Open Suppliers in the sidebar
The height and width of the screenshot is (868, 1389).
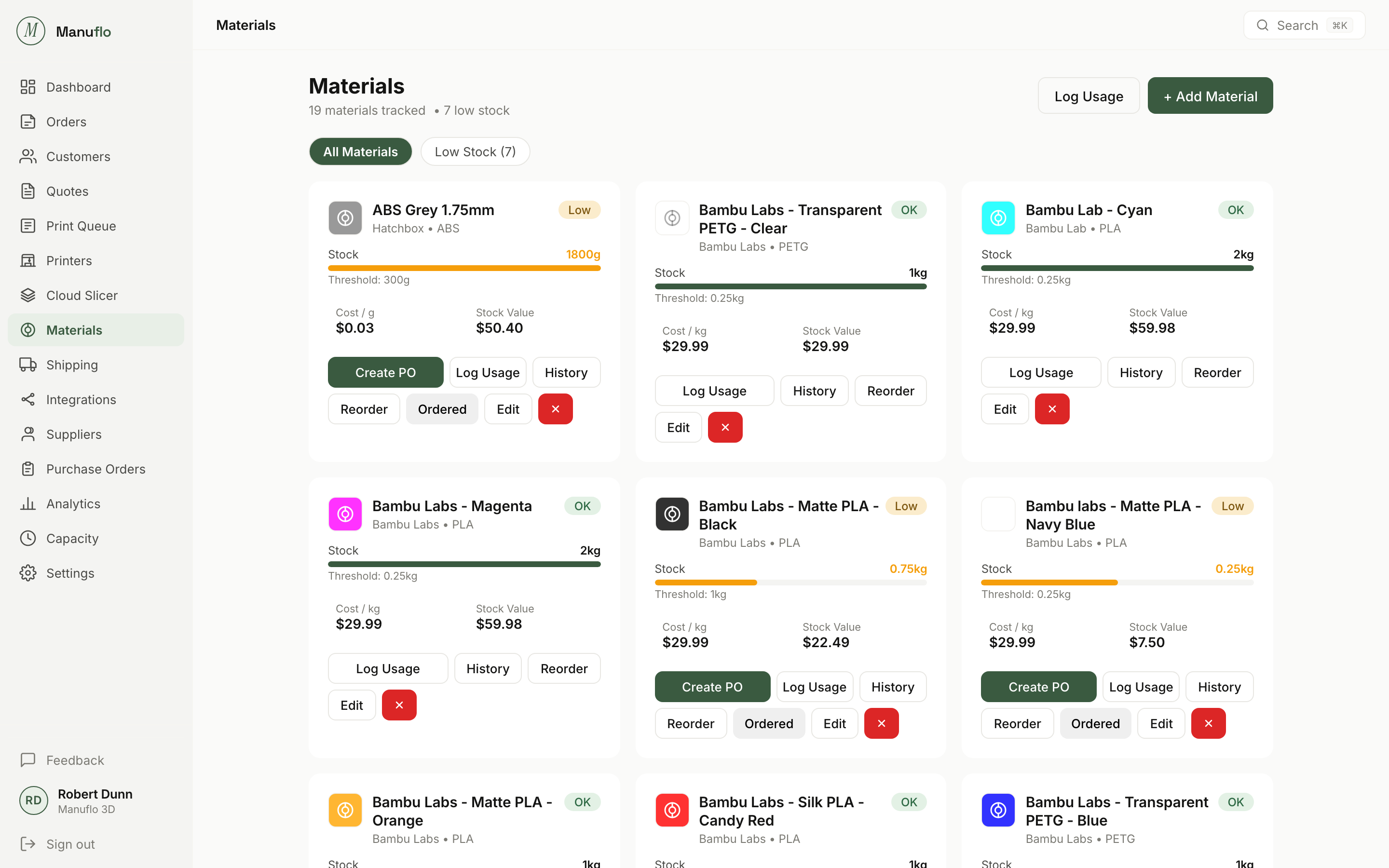coord(96,434)
